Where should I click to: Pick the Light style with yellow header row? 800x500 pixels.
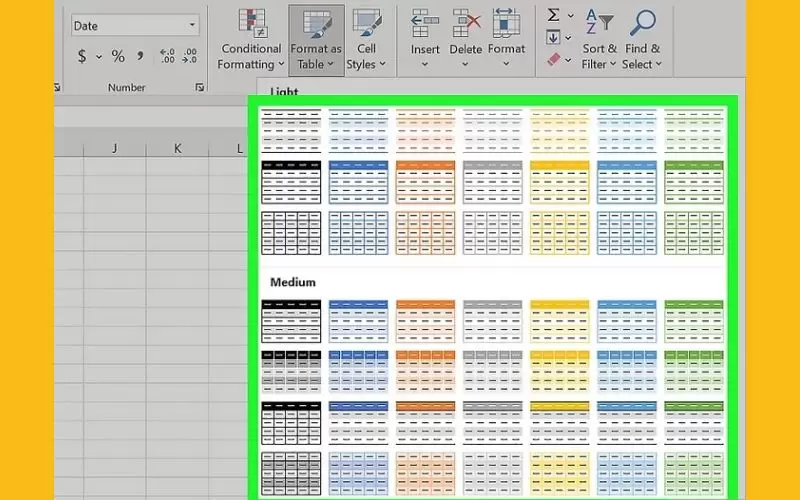tap(560, 182)
